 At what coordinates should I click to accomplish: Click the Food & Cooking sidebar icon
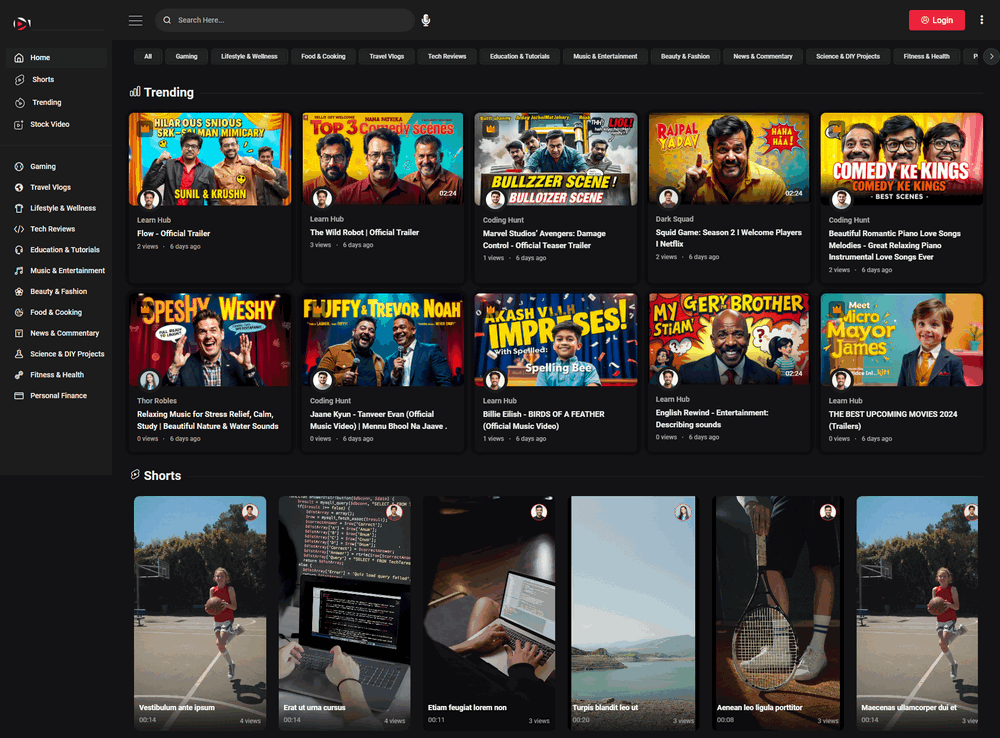point(19,313)
